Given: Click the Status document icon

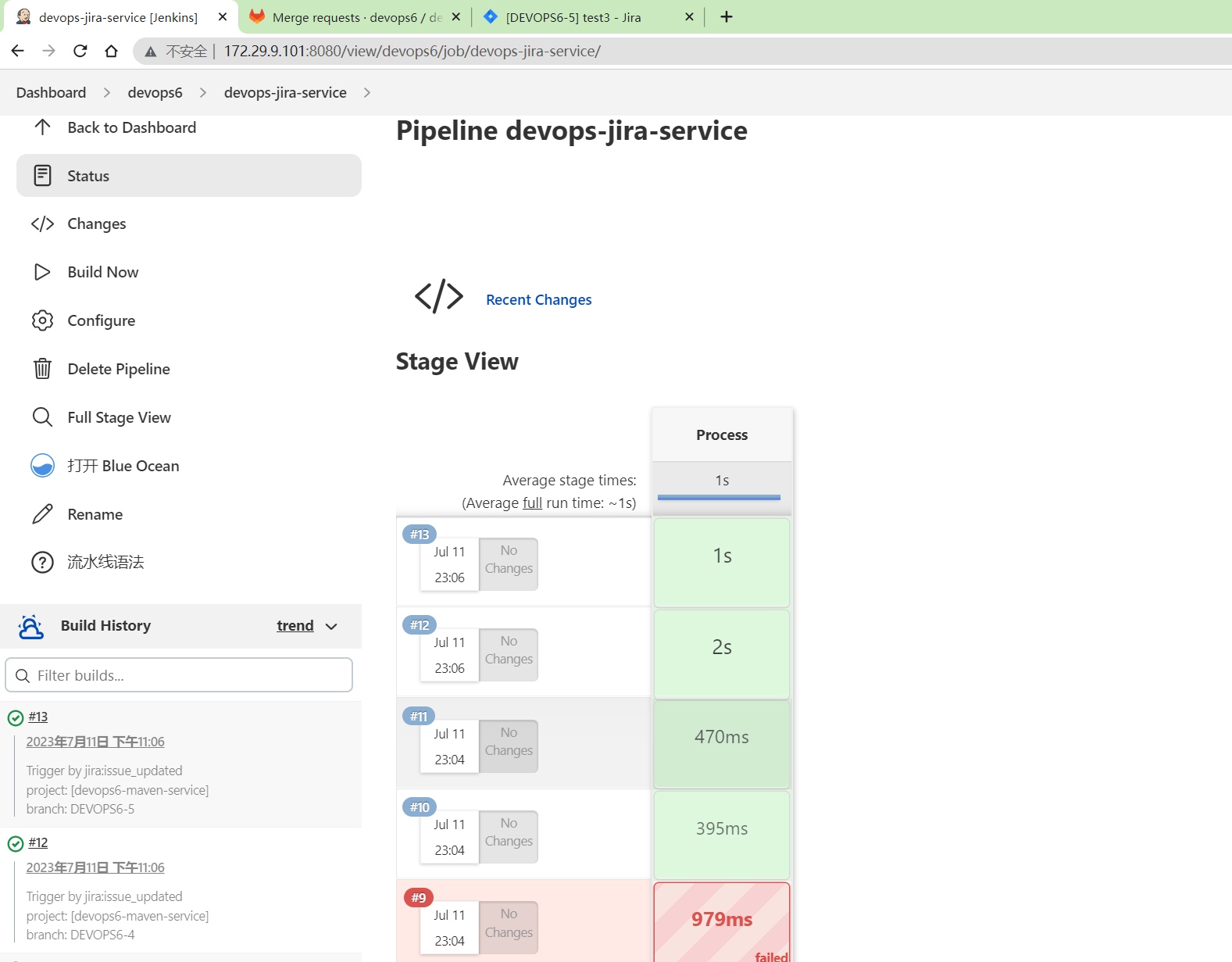Looking at the screenshot, I should pos(42,175).
